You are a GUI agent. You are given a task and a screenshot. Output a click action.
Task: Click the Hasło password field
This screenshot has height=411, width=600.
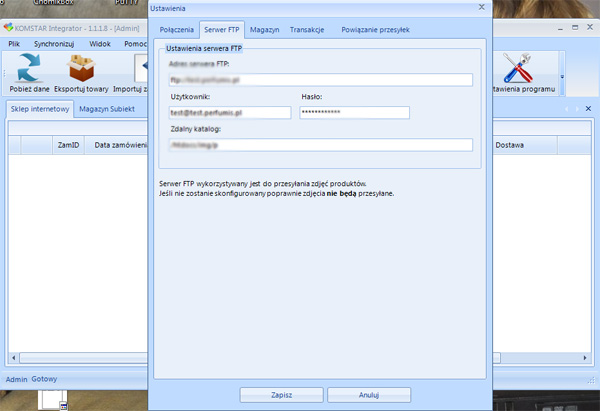pos(354,113)
